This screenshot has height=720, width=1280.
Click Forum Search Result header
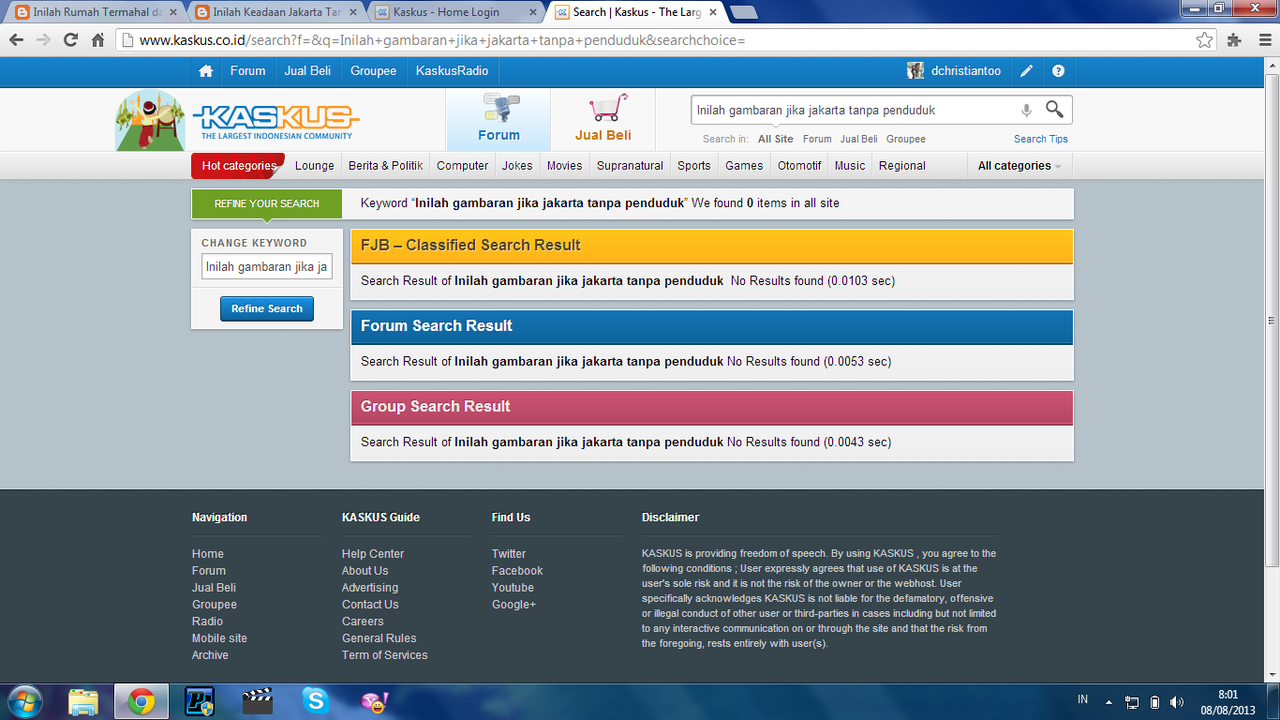point(712,326)
